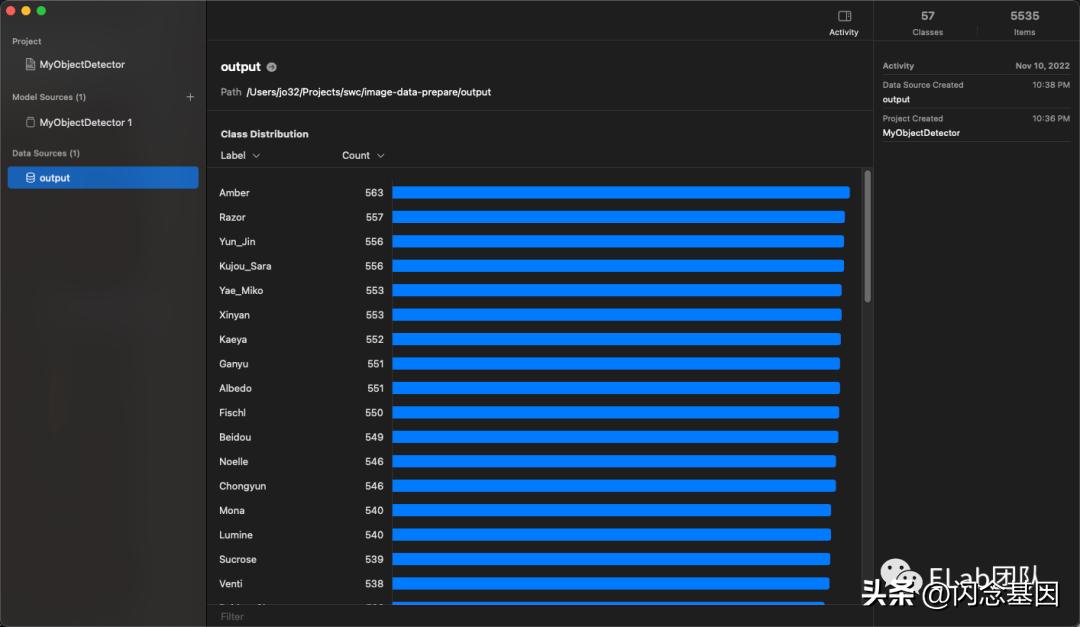Click the 57 Classes summary
The height and width of the screenshot is (627, 1080).
click(928, 22)
